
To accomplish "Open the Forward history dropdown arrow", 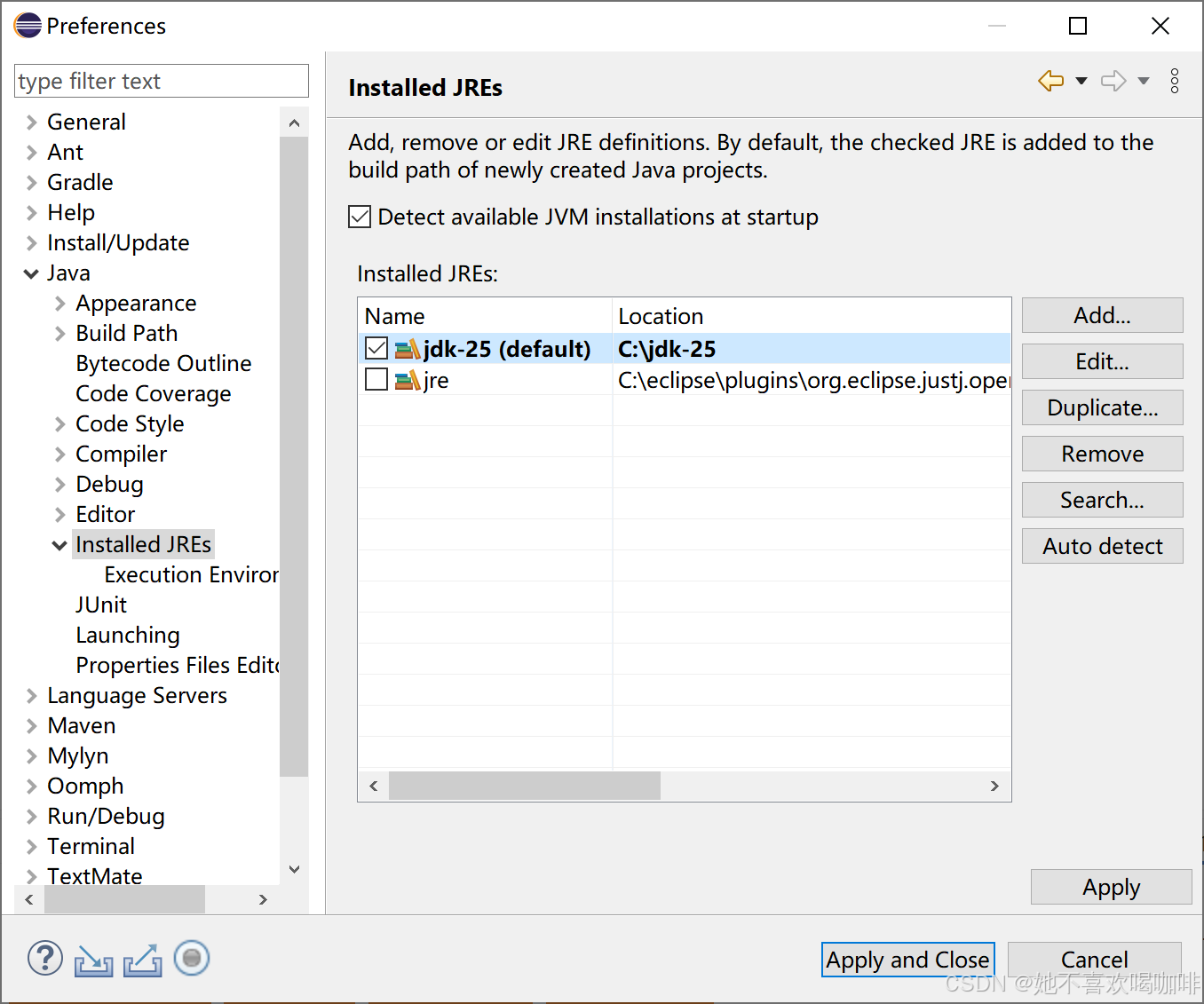I will point(1144,81).
